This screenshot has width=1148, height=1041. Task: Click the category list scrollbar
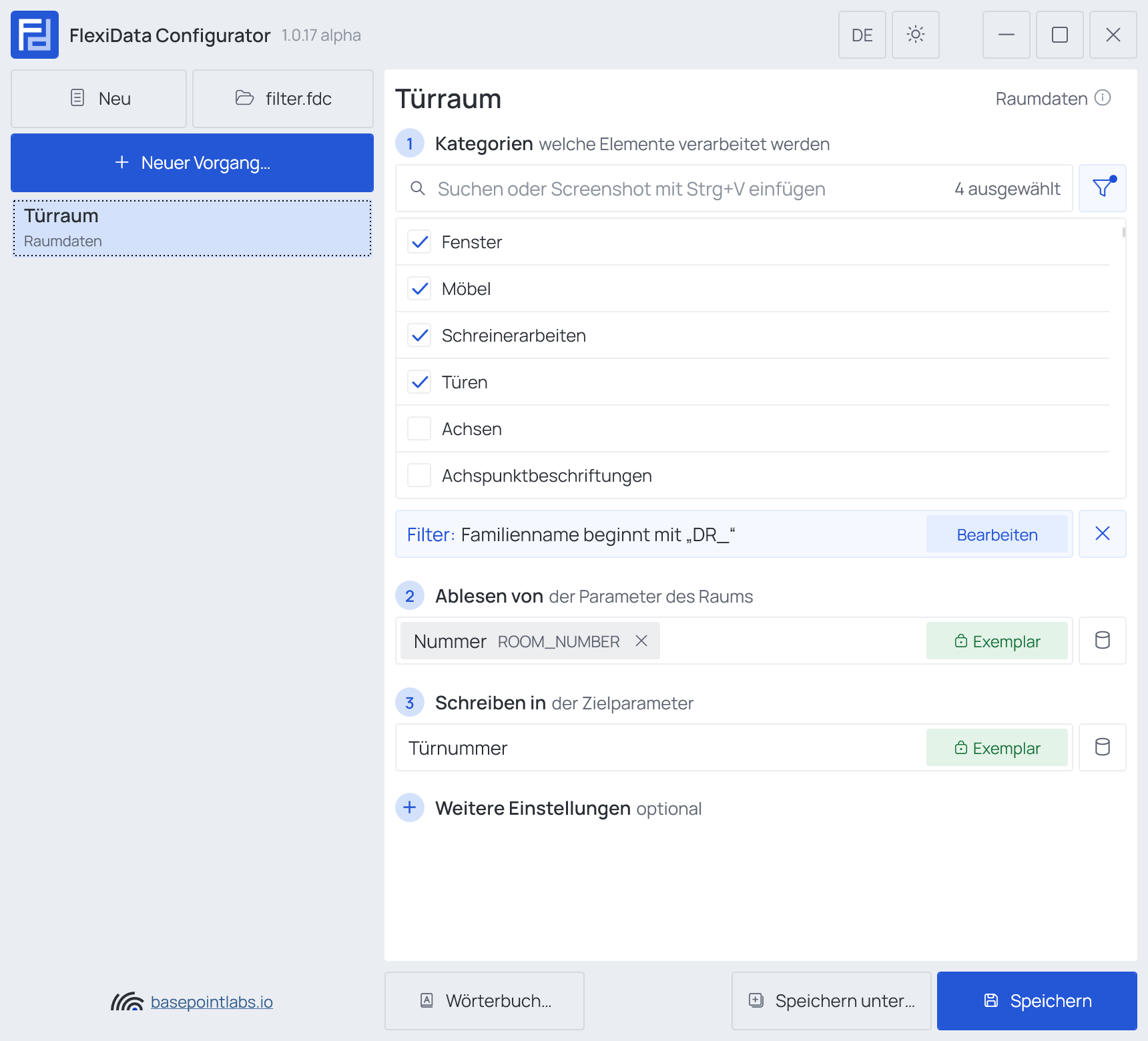[x=1124, y=232]
